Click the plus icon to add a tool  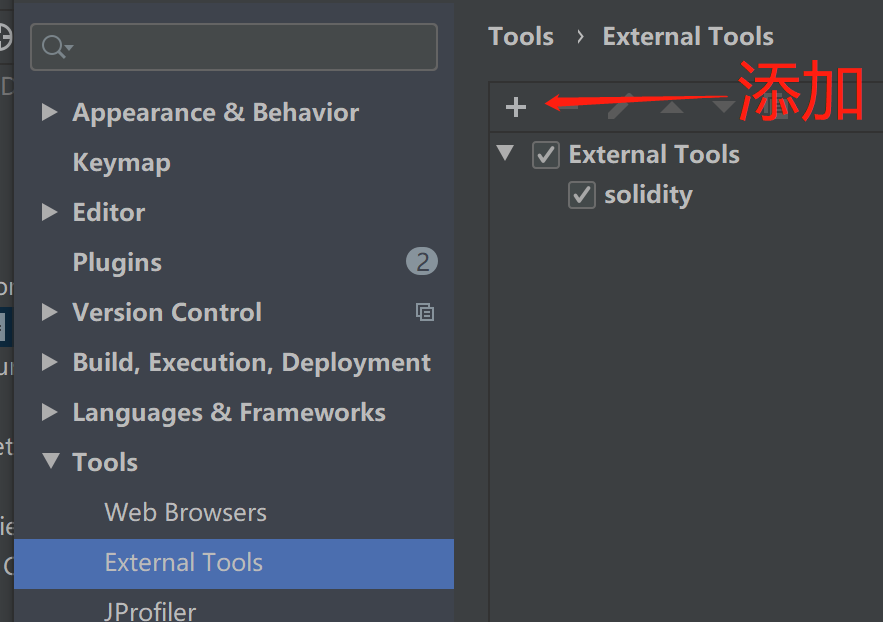516,107
